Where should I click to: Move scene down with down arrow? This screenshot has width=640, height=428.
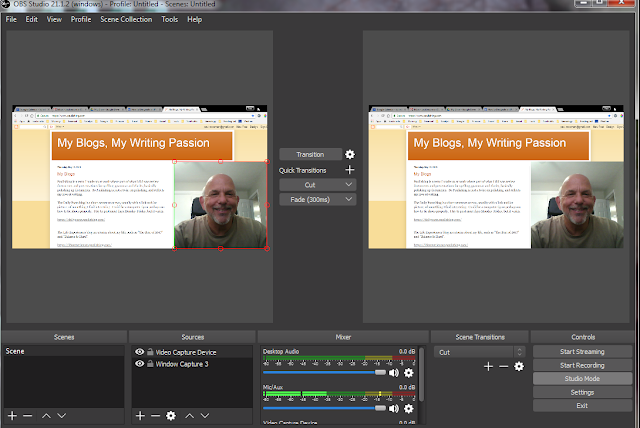(62, 415)
